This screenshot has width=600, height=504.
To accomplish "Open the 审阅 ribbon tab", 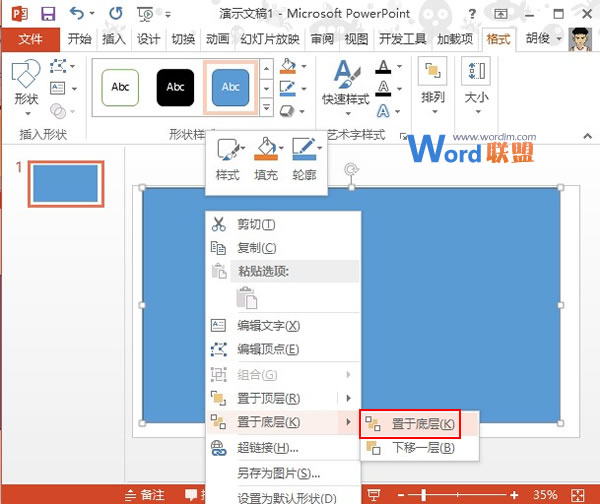I will click(x=322, y=39).
